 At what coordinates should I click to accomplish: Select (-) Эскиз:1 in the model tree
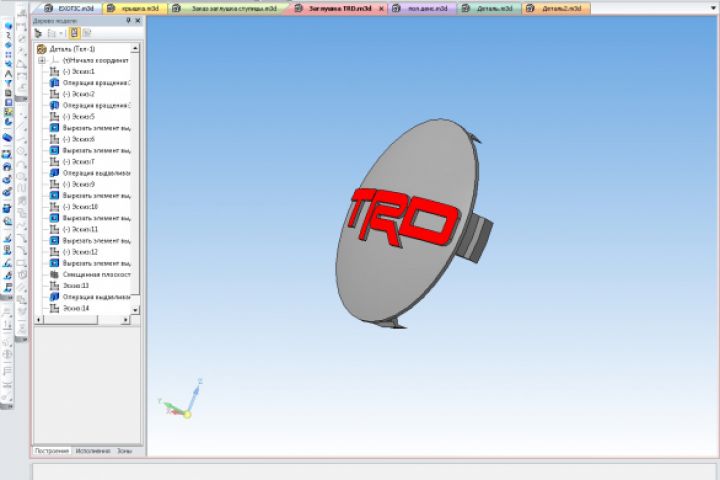click(x=73, y=72)
